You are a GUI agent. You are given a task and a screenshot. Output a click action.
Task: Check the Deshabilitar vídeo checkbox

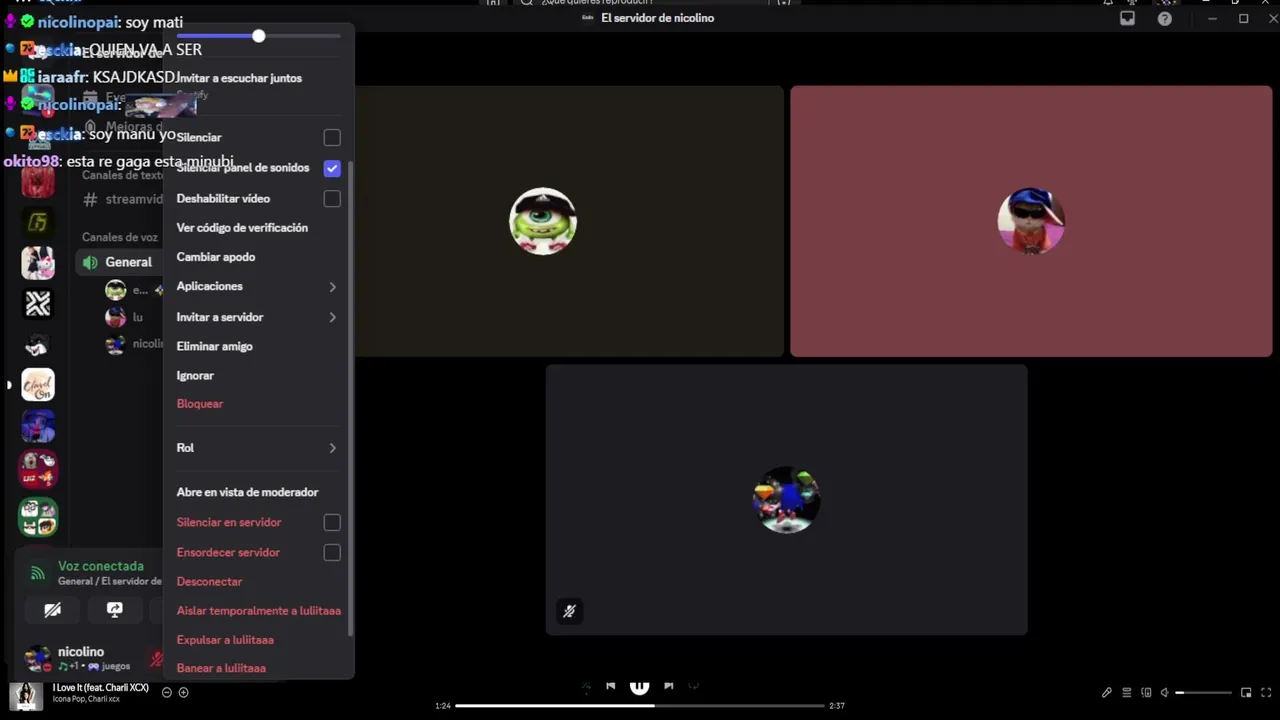click(x=332, y=199)
